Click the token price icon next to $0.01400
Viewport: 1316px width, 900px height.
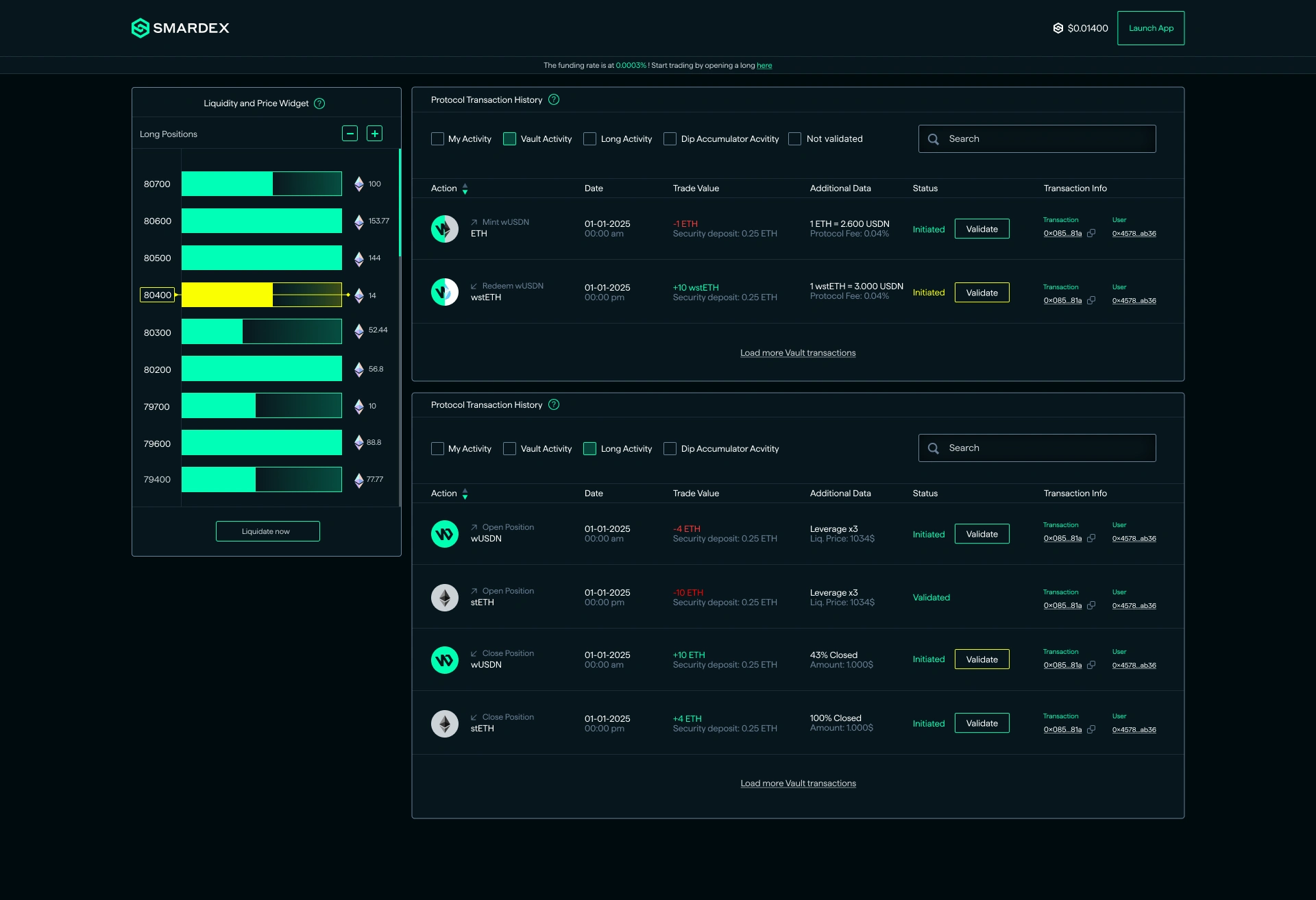pos(1058,28)
